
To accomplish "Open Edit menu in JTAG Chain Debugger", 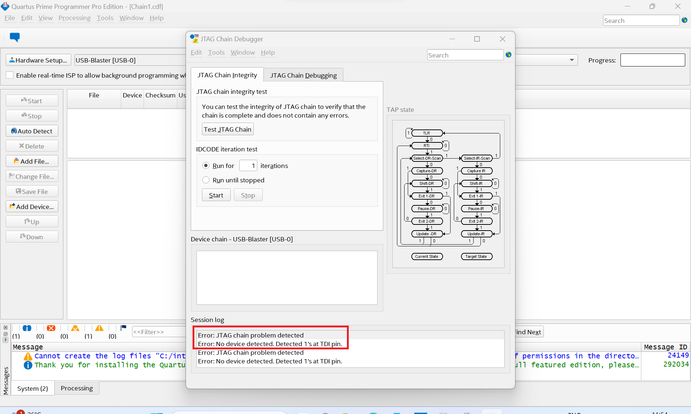I will pyautogui.click(x=196, y=52).
